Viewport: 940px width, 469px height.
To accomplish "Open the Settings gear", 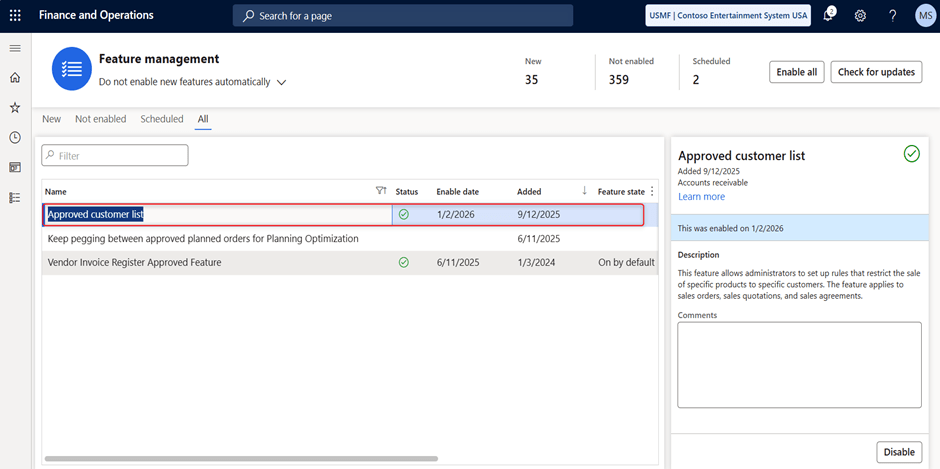I will tap(860, 16).
